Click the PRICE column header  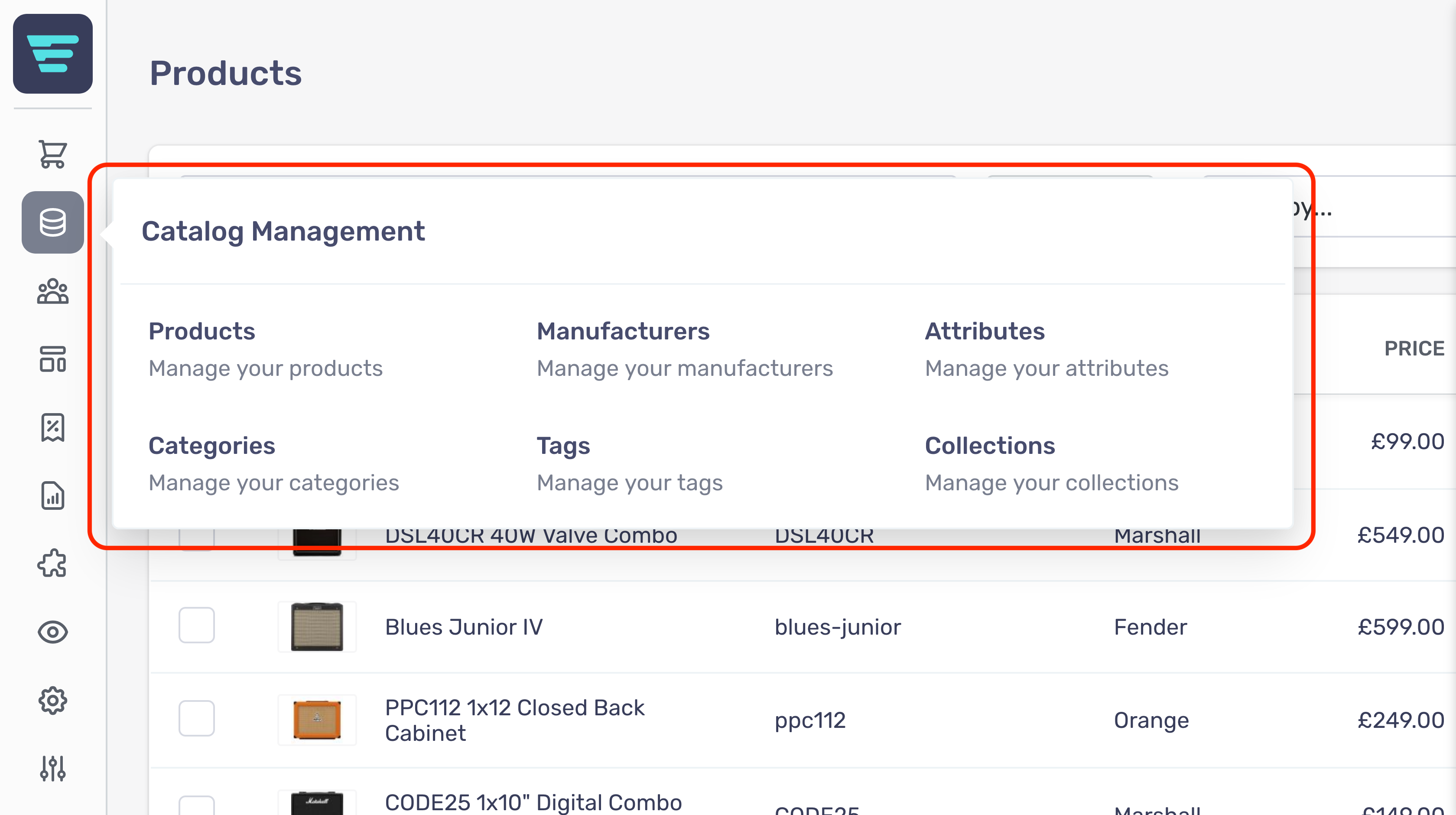[1414, 349]
